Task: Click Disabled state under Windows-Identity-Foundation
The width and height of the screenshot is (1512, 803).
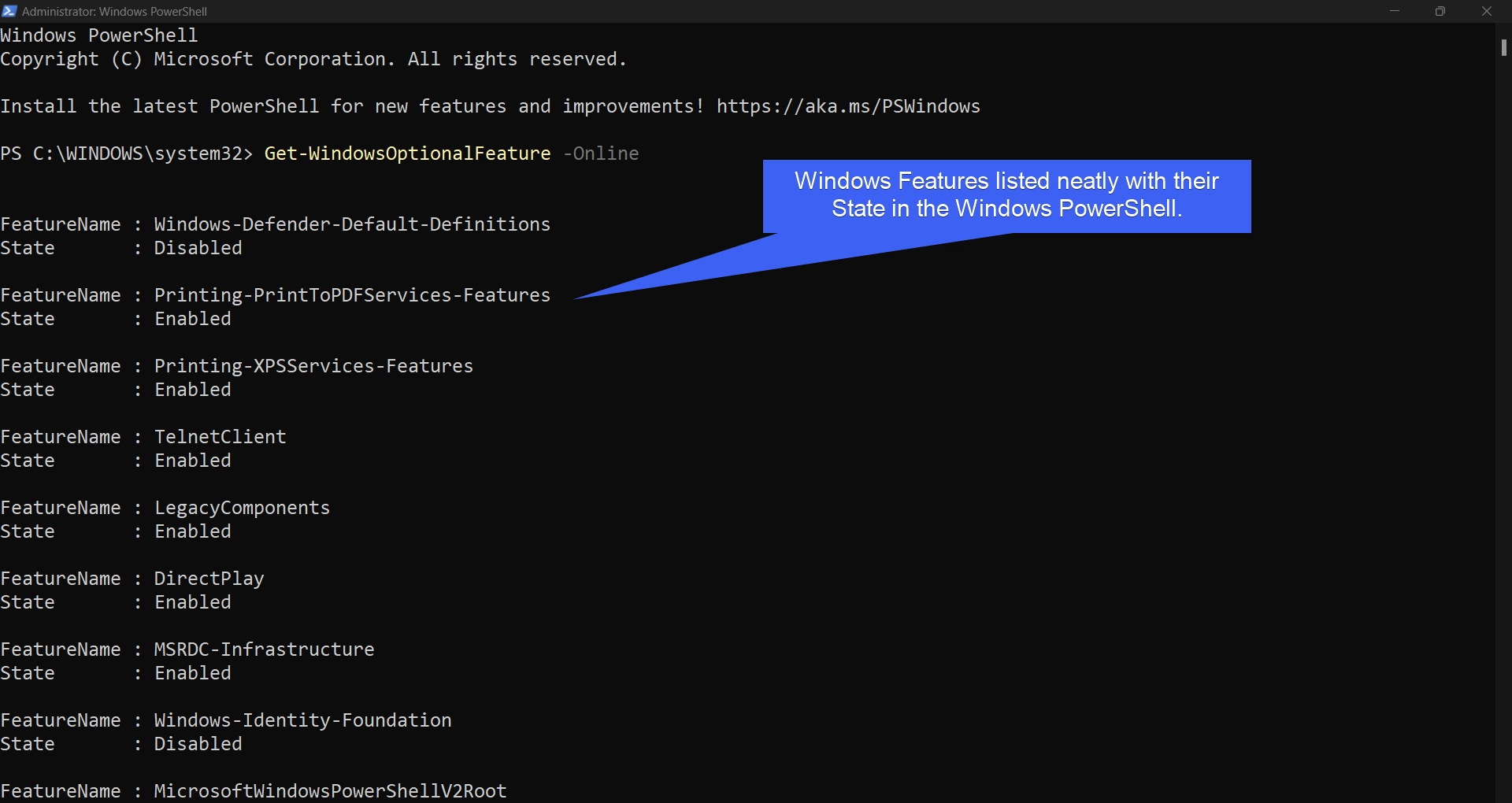Action: pyautogui.click(x=198, y=744)
